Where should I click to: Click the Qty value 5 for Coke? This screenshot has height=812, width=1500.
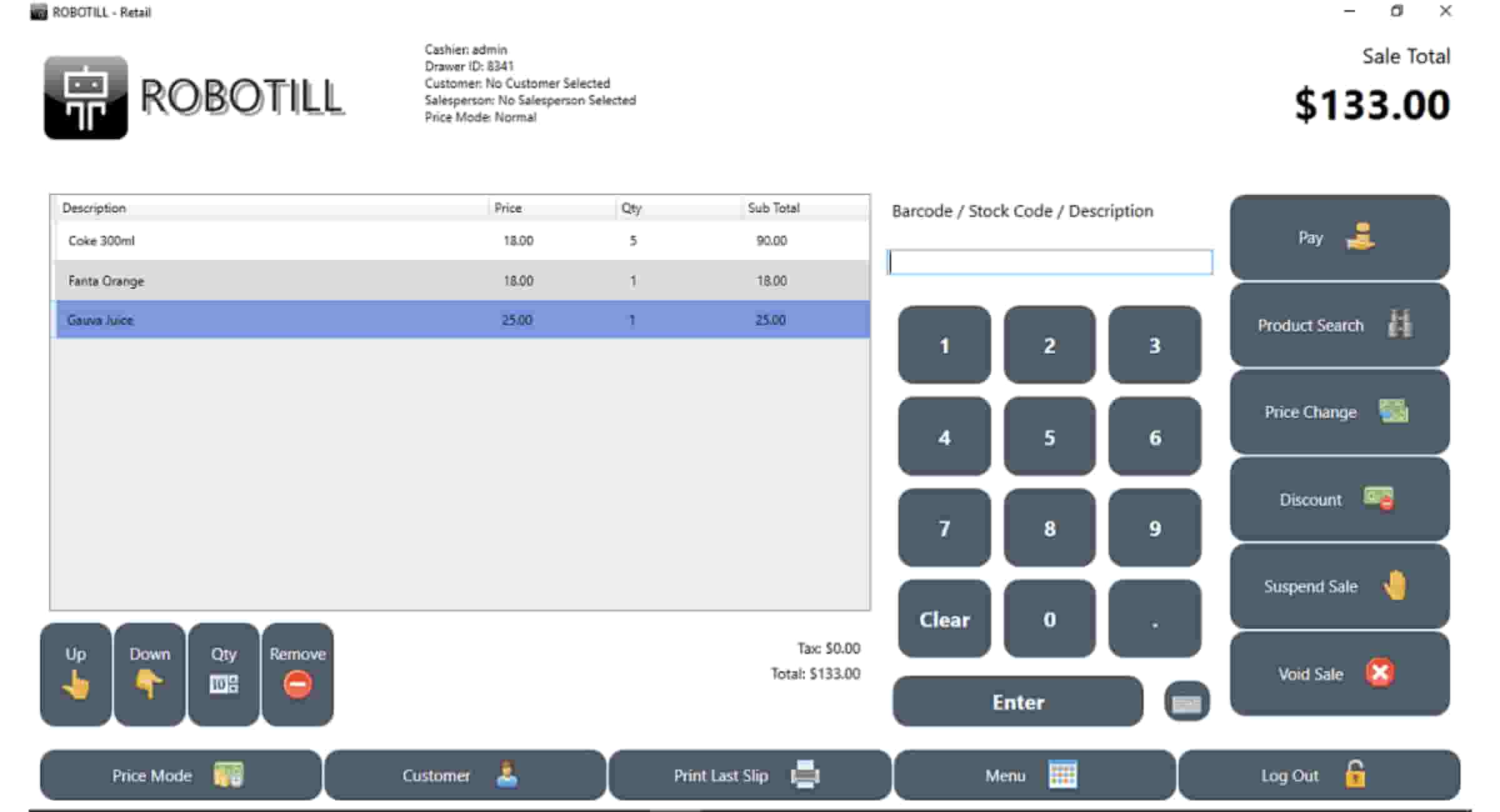pyautogui.click(x=633, y=240)
